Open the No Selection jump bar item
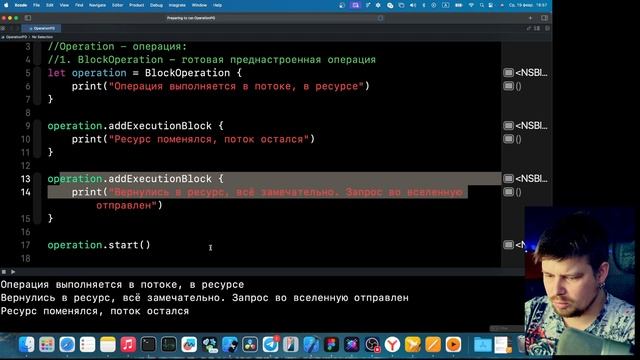Screen dimensions: 640x360 point(42,37)
